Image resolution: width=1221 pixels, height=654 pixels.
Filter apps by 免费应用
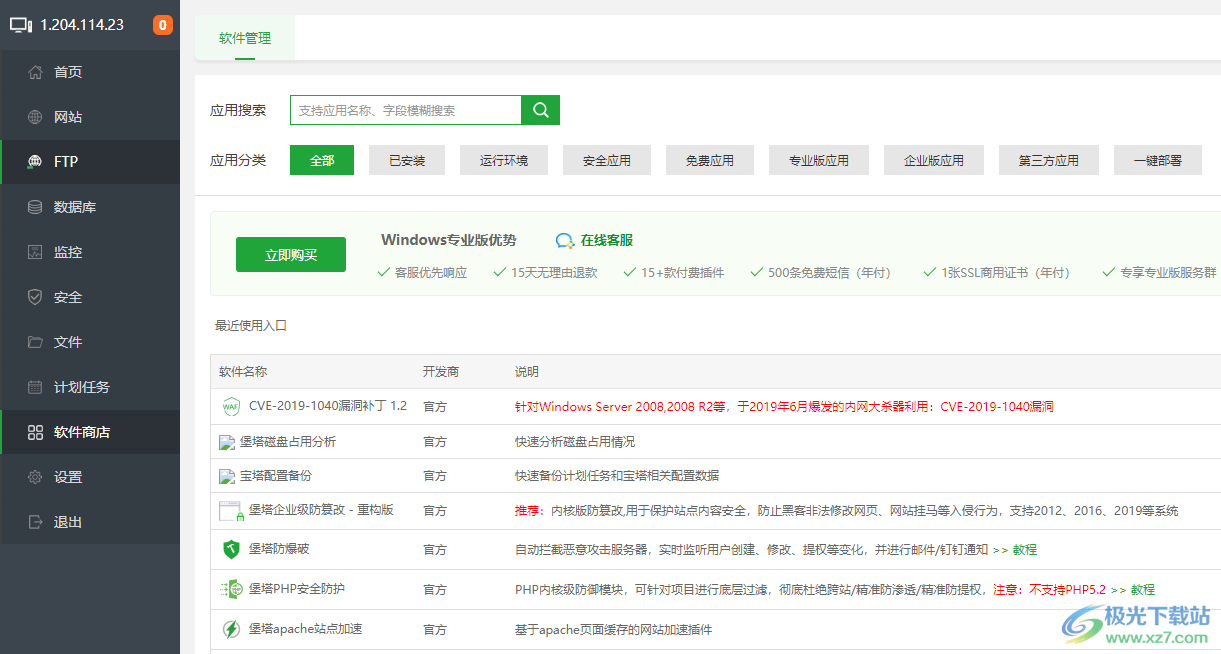pyautogui.click(x=710, y=160)
